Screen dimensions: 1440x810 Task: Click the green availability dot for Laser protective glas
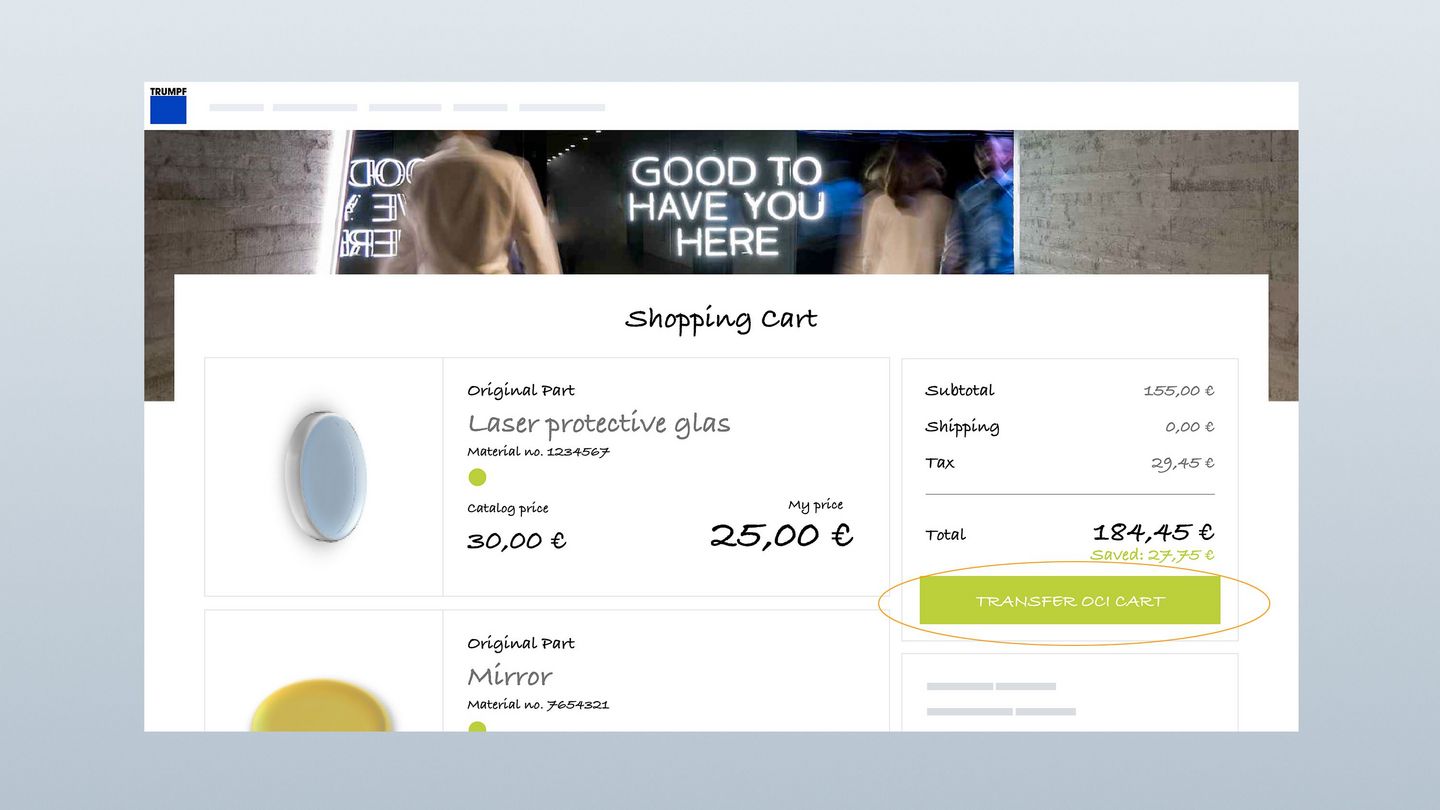pos(477,477)
